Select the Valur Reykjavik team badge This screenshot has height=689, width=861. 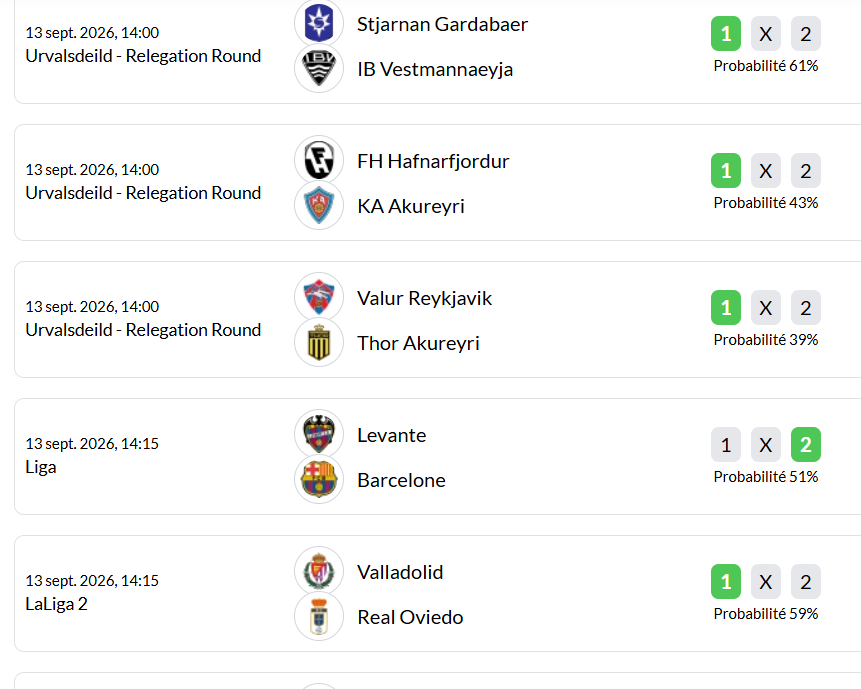point(318,297)
